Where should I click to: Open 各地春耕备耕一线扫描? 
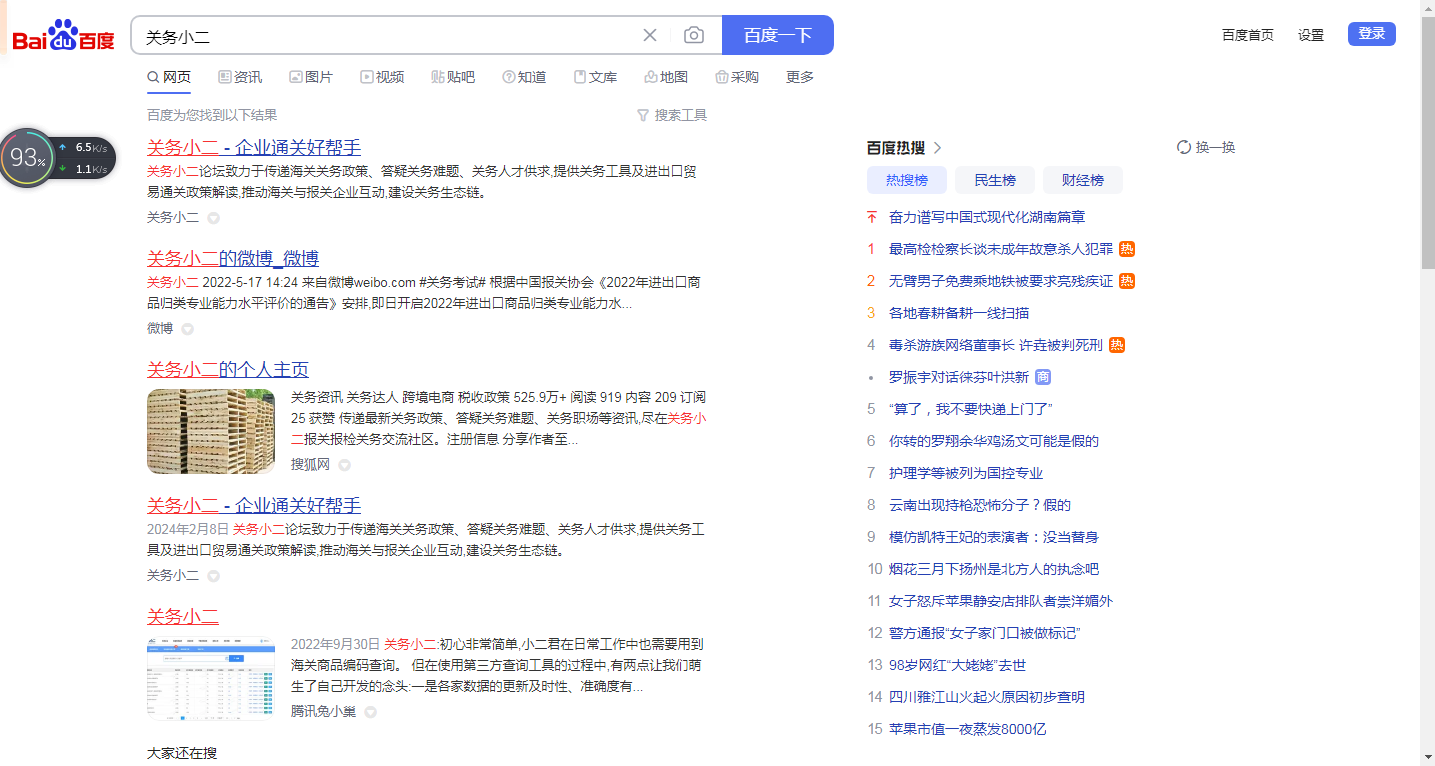click(959, 313)
